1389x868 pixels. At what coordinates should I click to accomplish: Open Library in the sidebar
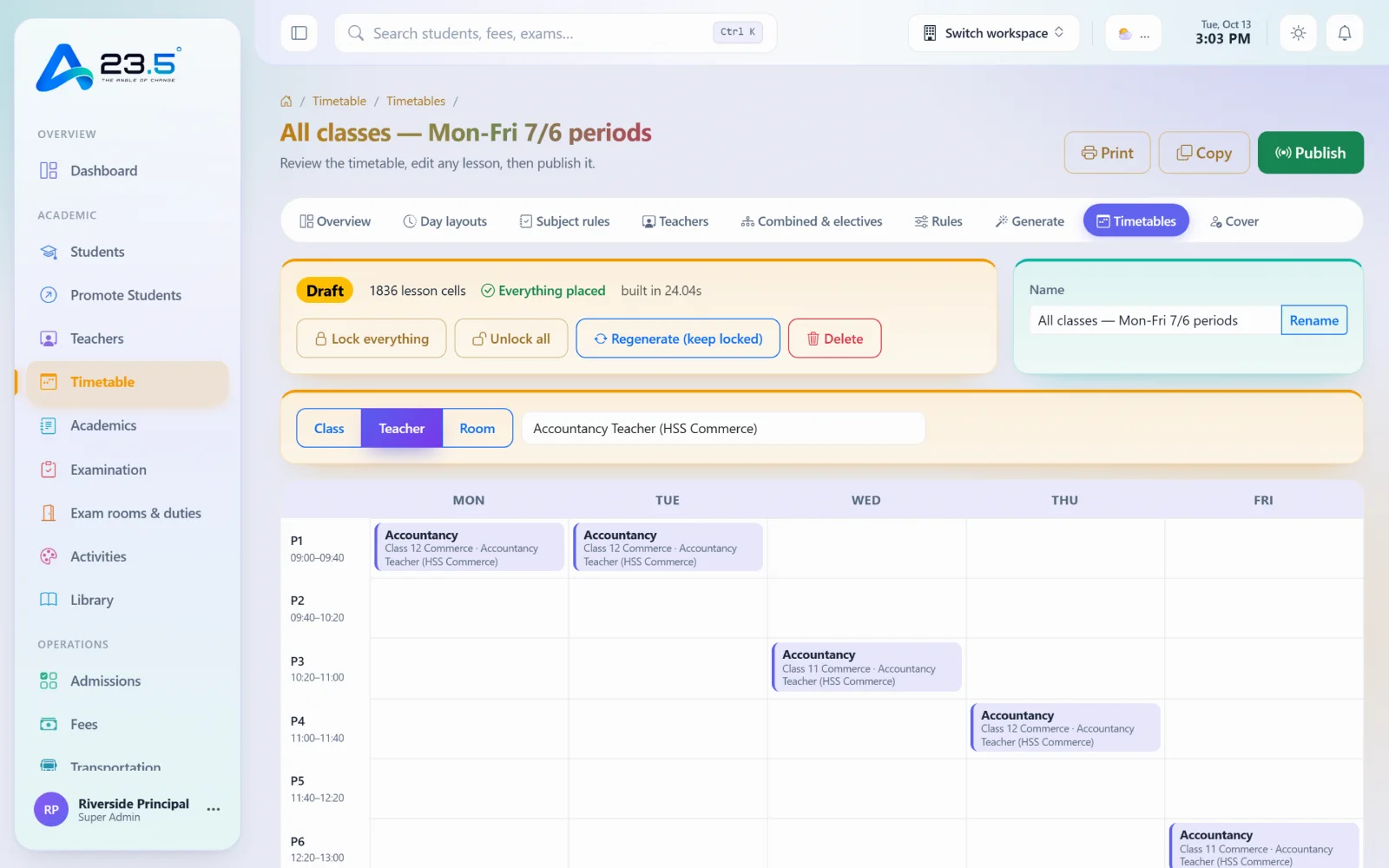pyautogui.click(x=128, y=600)
